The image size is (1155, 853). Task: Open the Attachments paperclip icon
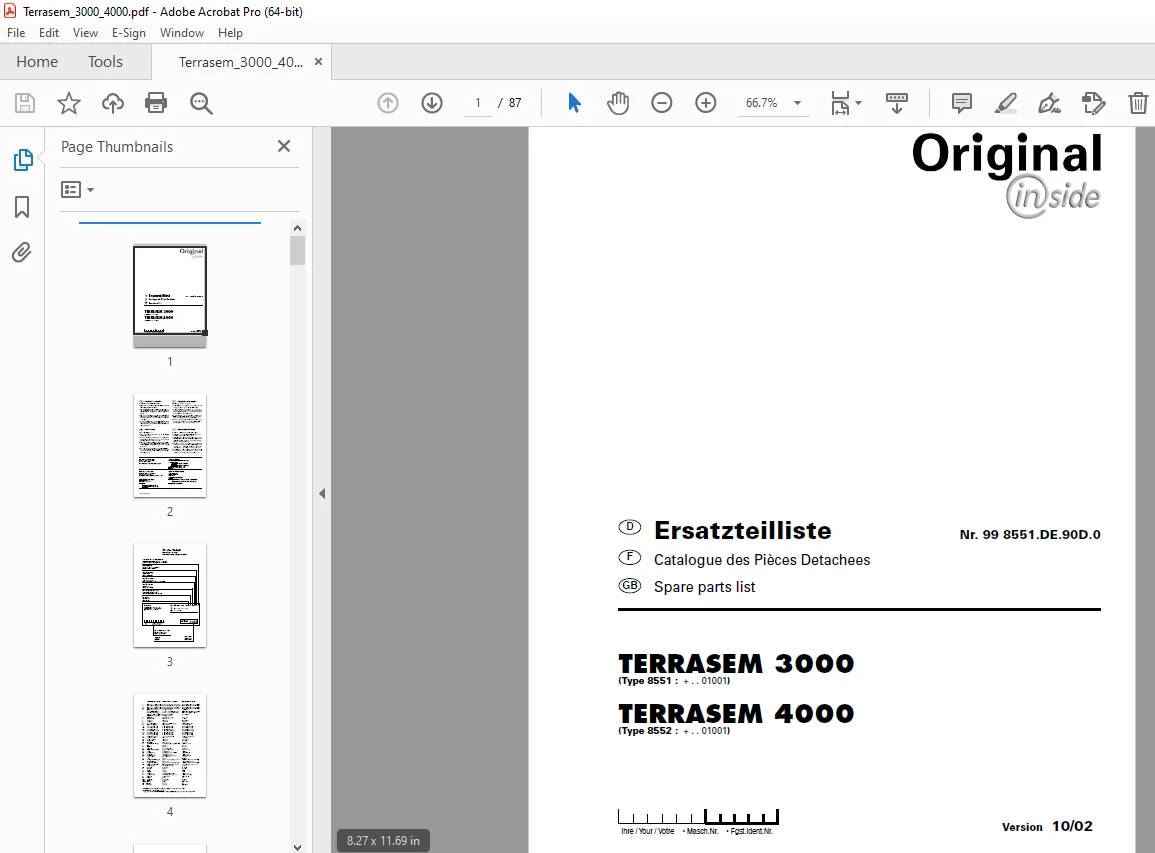22,253
